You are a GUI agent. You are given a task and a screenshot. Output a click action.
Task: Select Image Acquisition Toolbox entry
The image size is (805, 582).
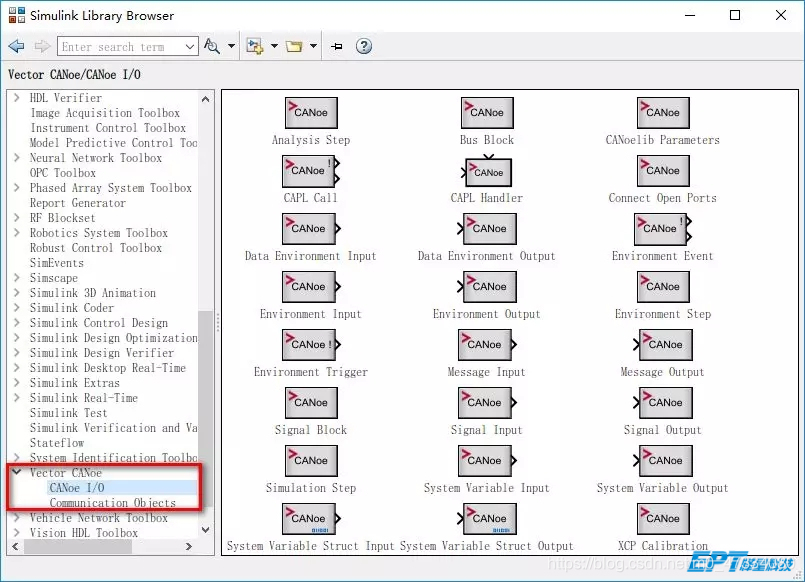105,113
